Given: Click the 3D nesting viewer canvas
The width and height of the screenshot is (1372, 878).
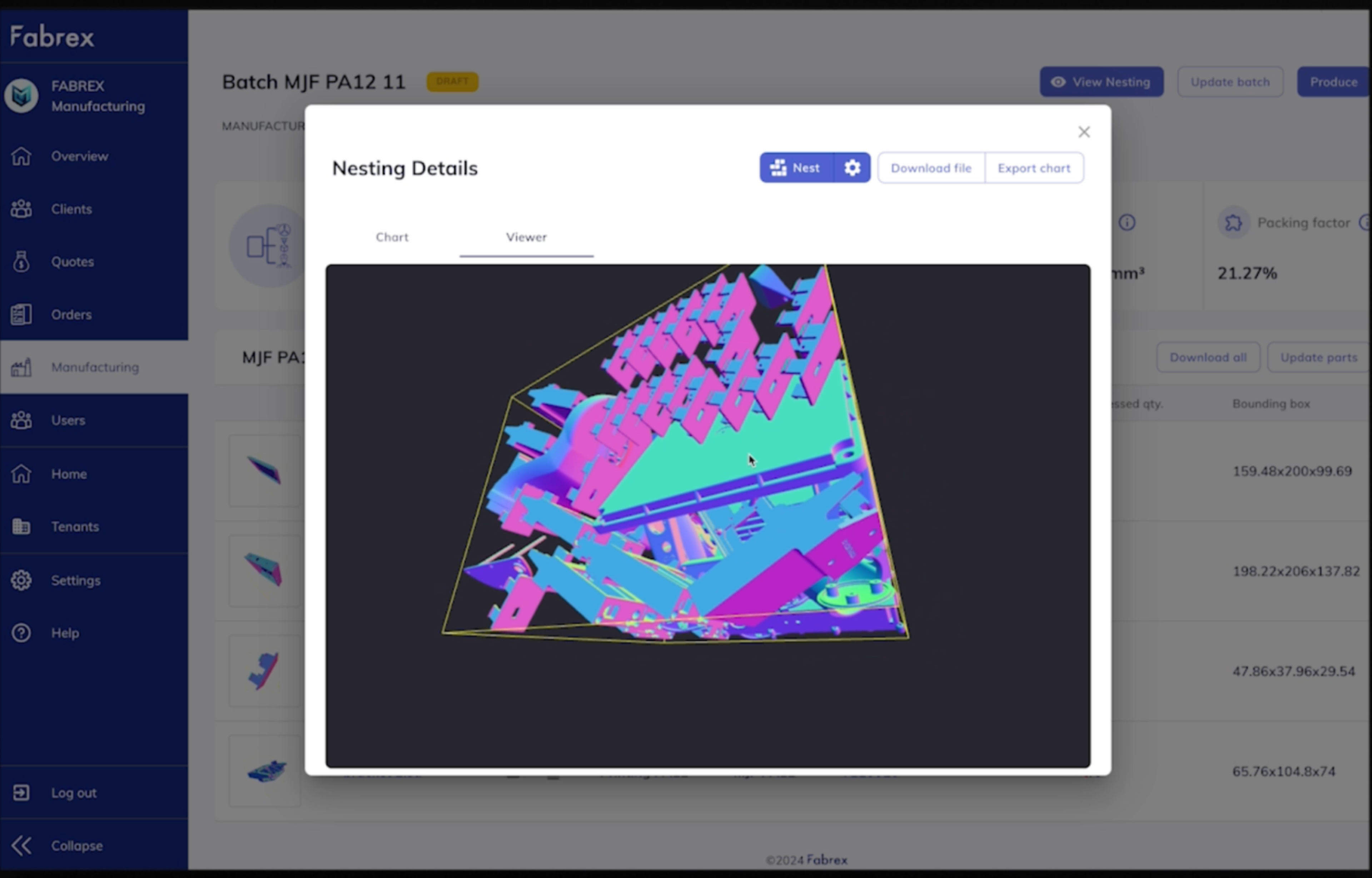Looking at the screenshot, I should click(707, 516).
